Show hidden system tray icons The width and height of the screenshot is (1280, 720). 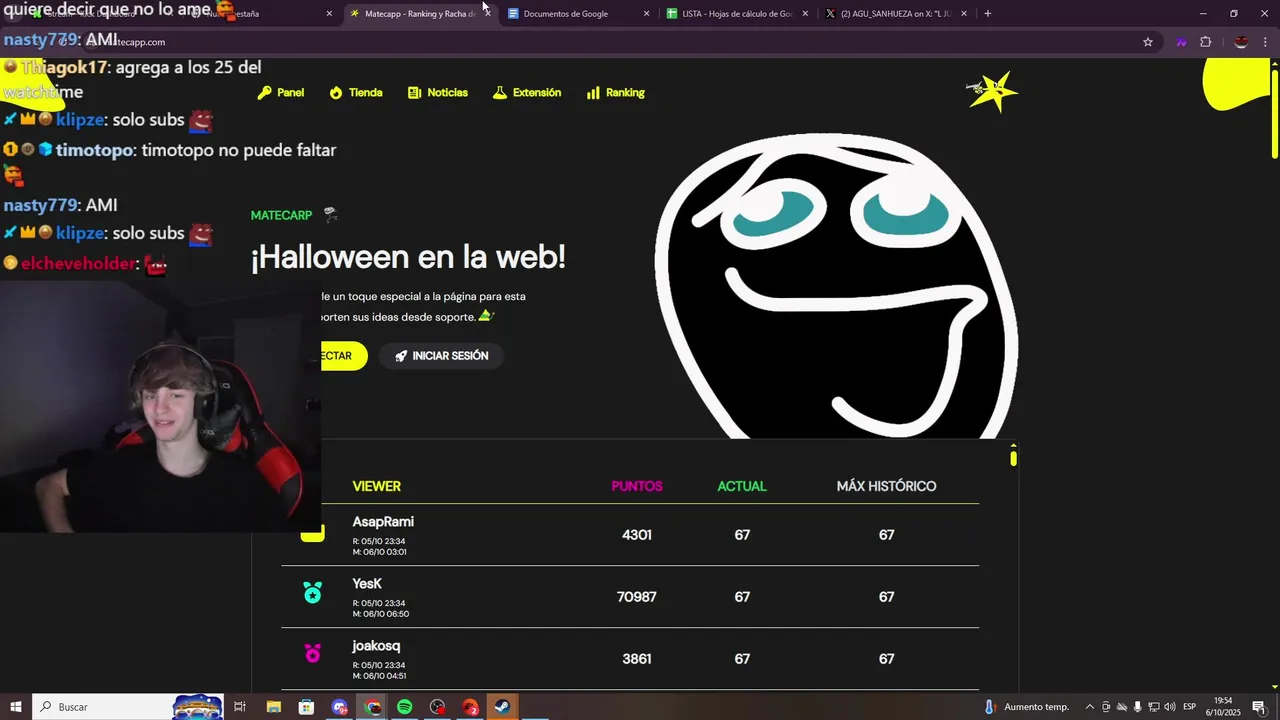click(1090, 707)
